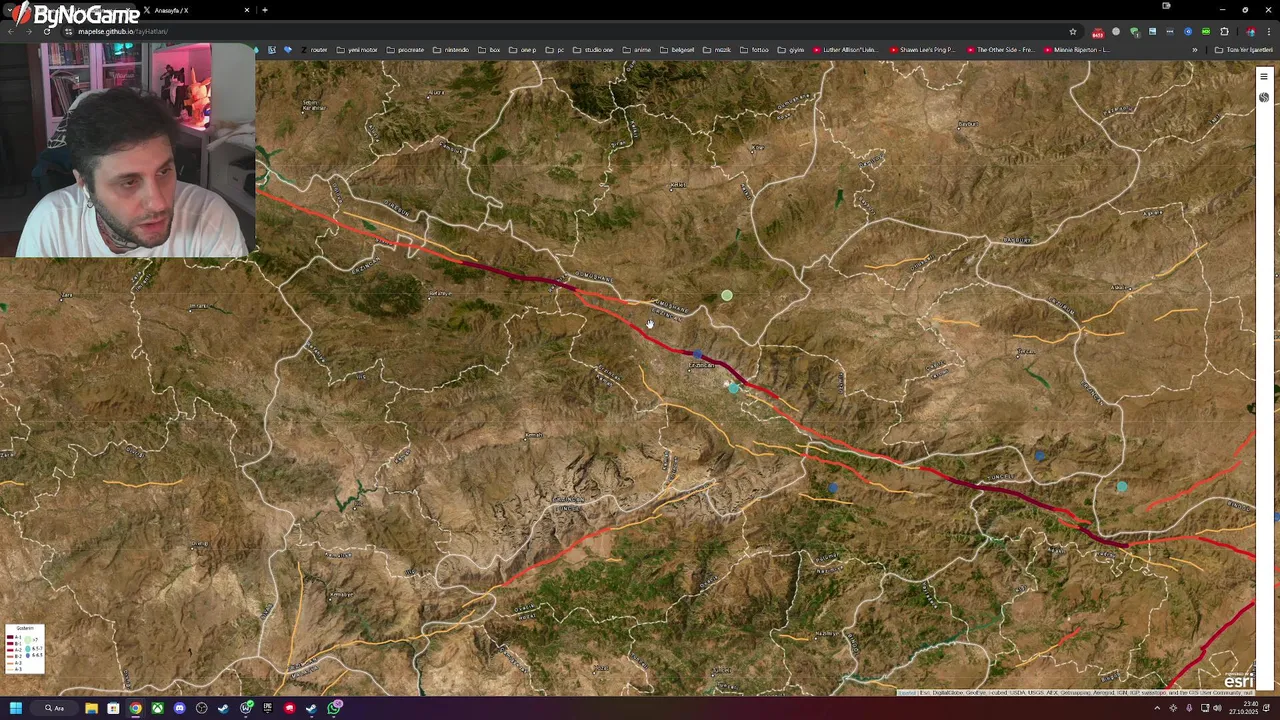Open the W app icon with green check
This screenshot has width=1280, height=720.
point(245,708)
